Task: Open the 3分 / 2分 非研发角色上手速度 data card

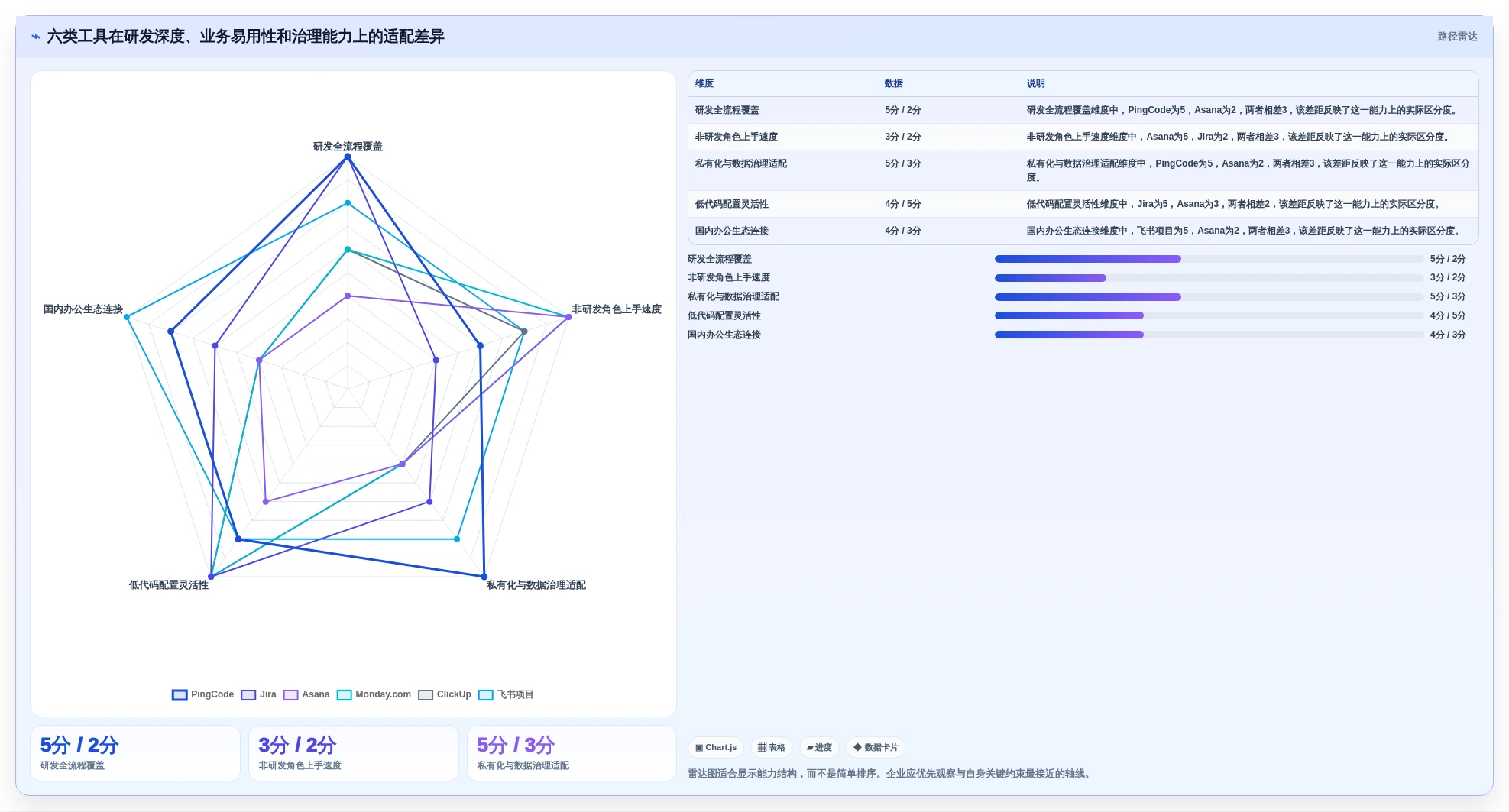Action: (x=354, y=753)
